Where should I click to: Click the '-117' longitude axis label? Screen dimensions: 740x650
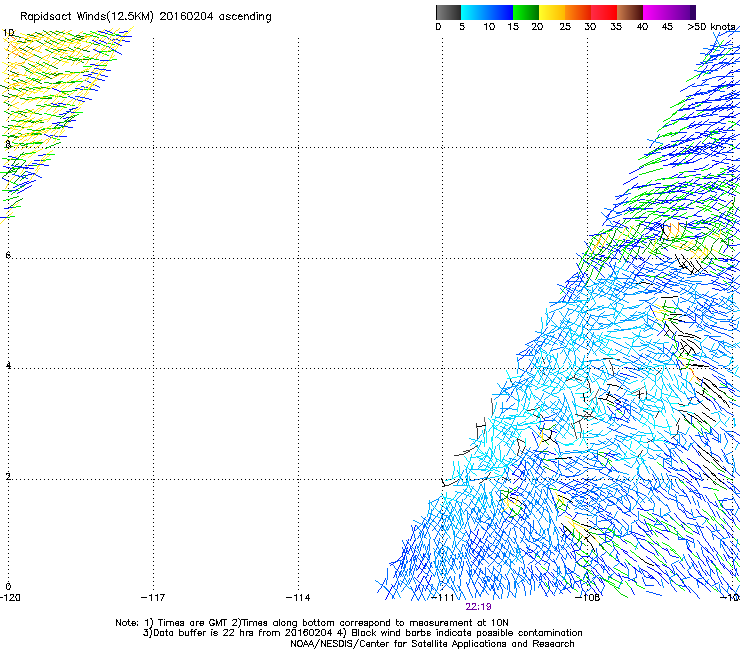[153, 598]
